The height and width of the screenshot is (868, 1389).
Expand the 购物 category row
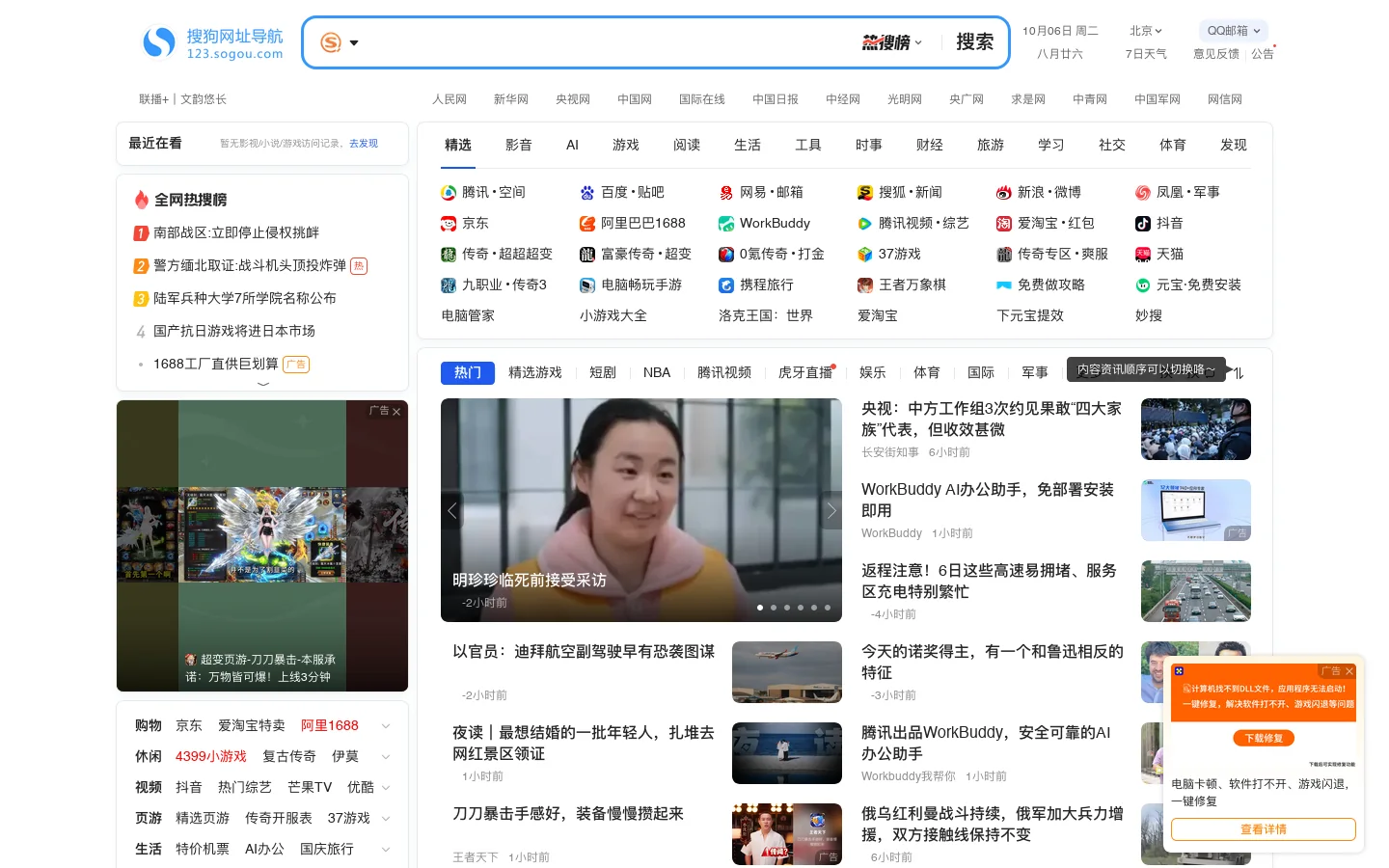click(x=386, y=726)
